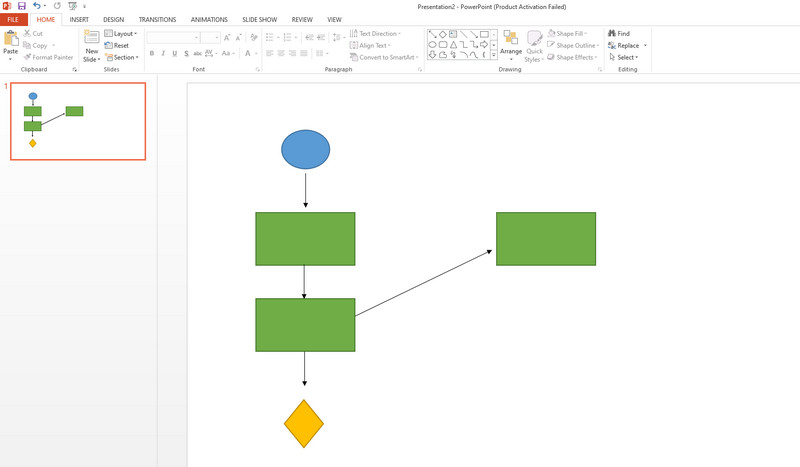Image resolution: width=800 pixels, height=467 pixels.
Task: Click Decrease Font Size icon
Action: coord(239,37)
